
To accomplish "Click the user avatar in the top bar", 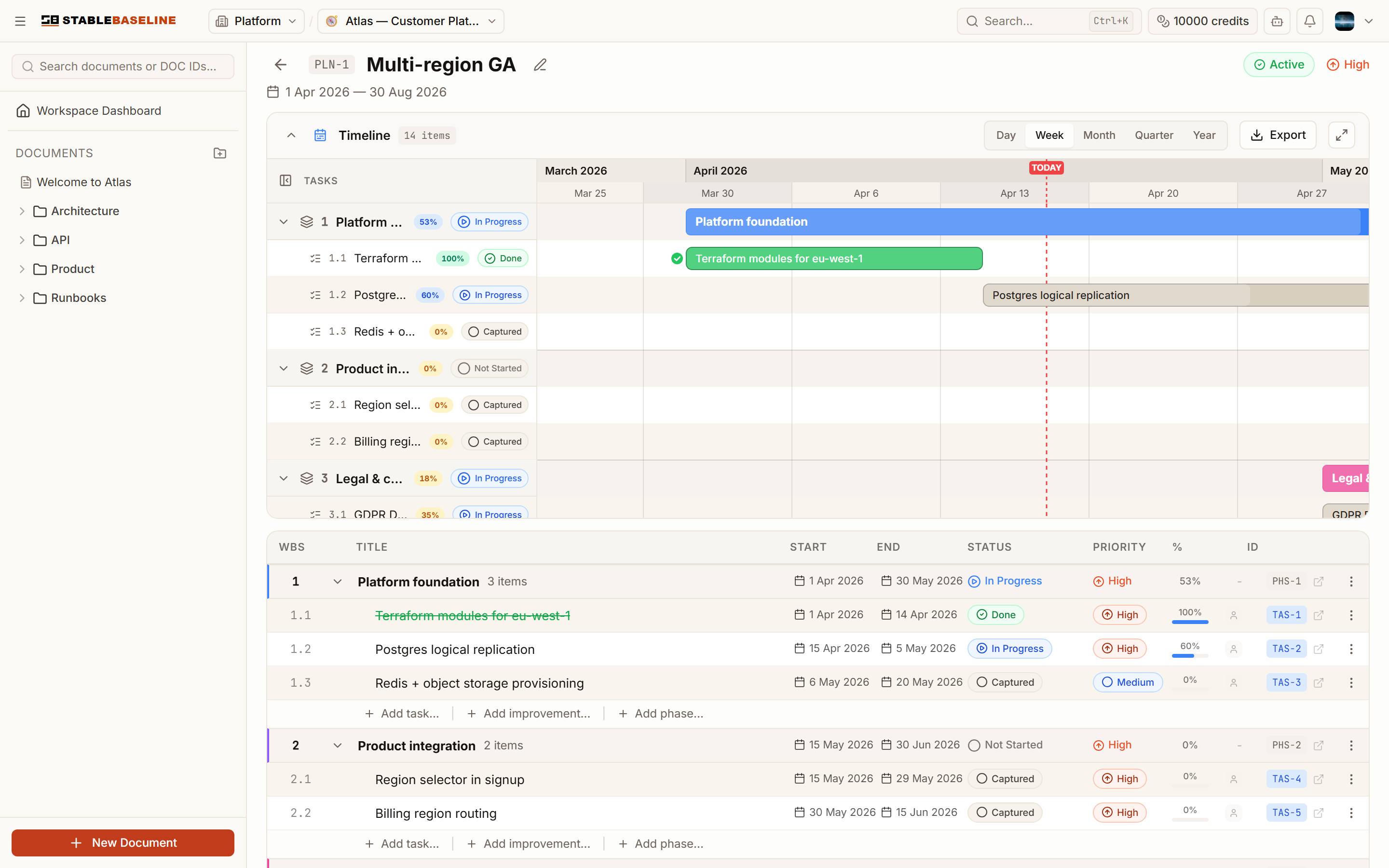I will coord(1344,21).
